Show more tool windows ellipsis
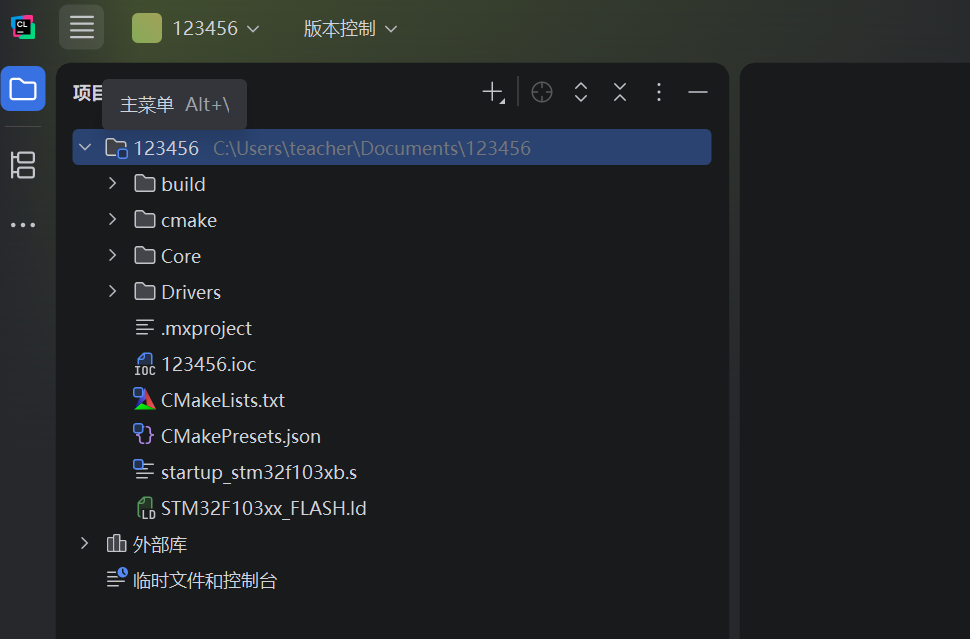This screenshot has height=639, width=970. click(x=23, y=225)
